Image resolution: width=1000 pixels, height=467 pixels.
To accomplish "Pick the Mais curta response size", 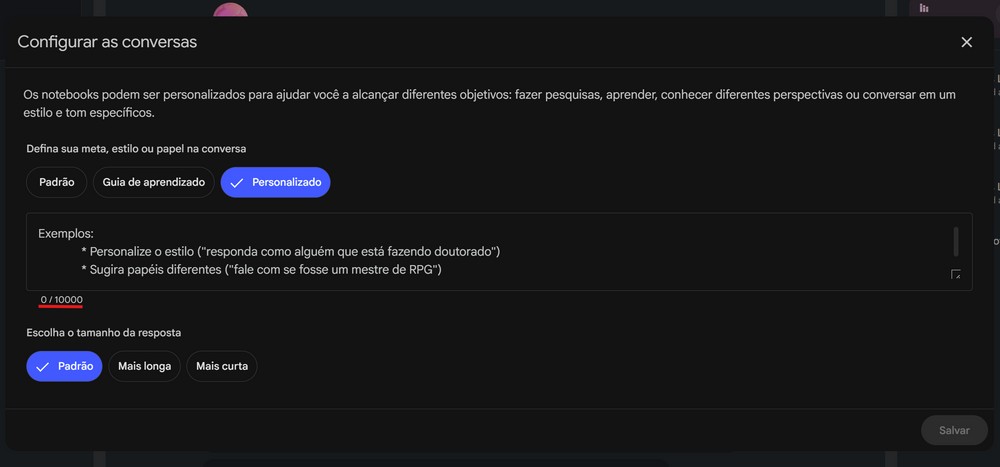I will click(222, 366).
